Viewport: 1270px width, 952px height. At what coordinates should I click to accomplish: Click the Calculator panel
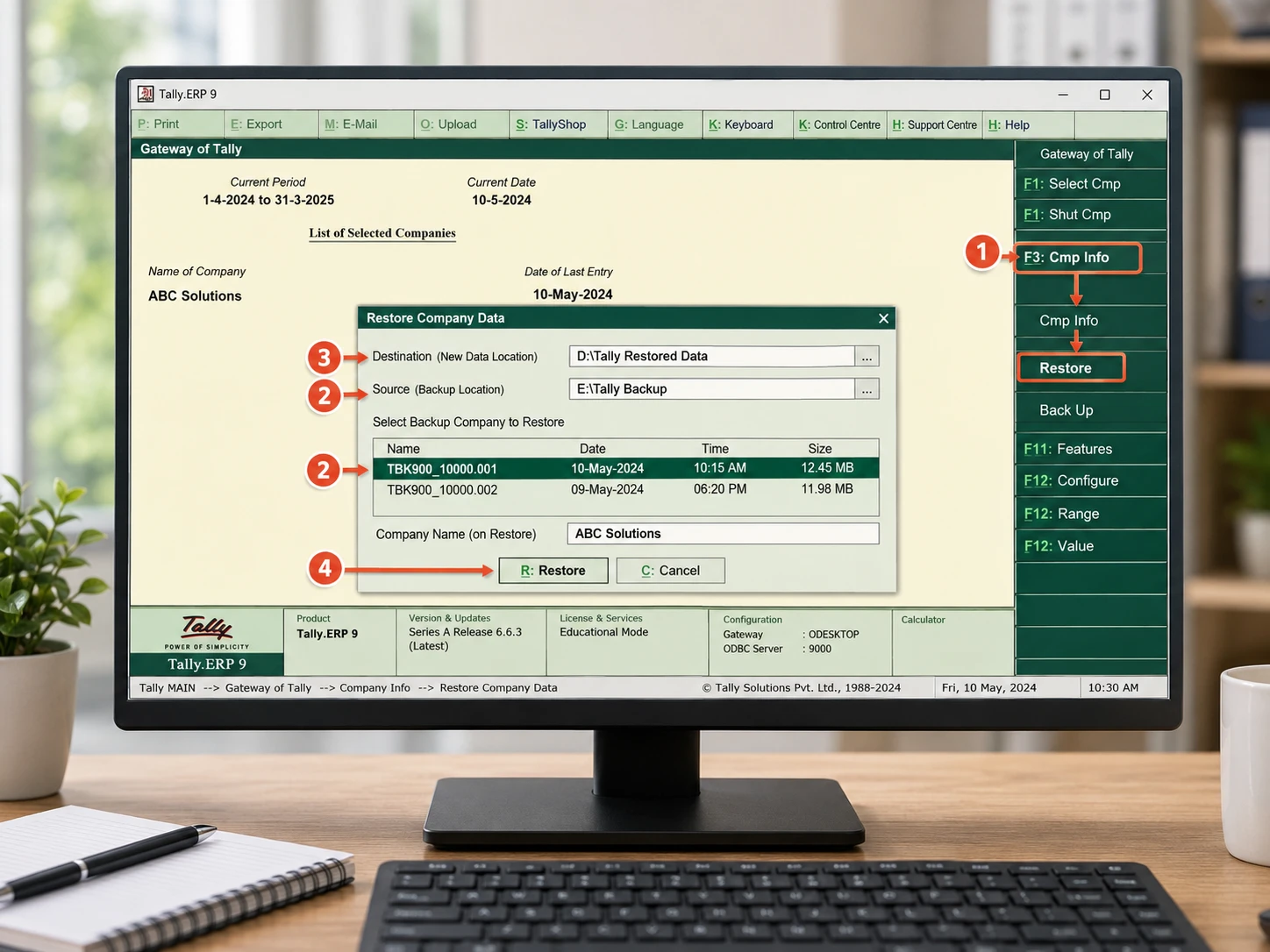click(952, 643)
